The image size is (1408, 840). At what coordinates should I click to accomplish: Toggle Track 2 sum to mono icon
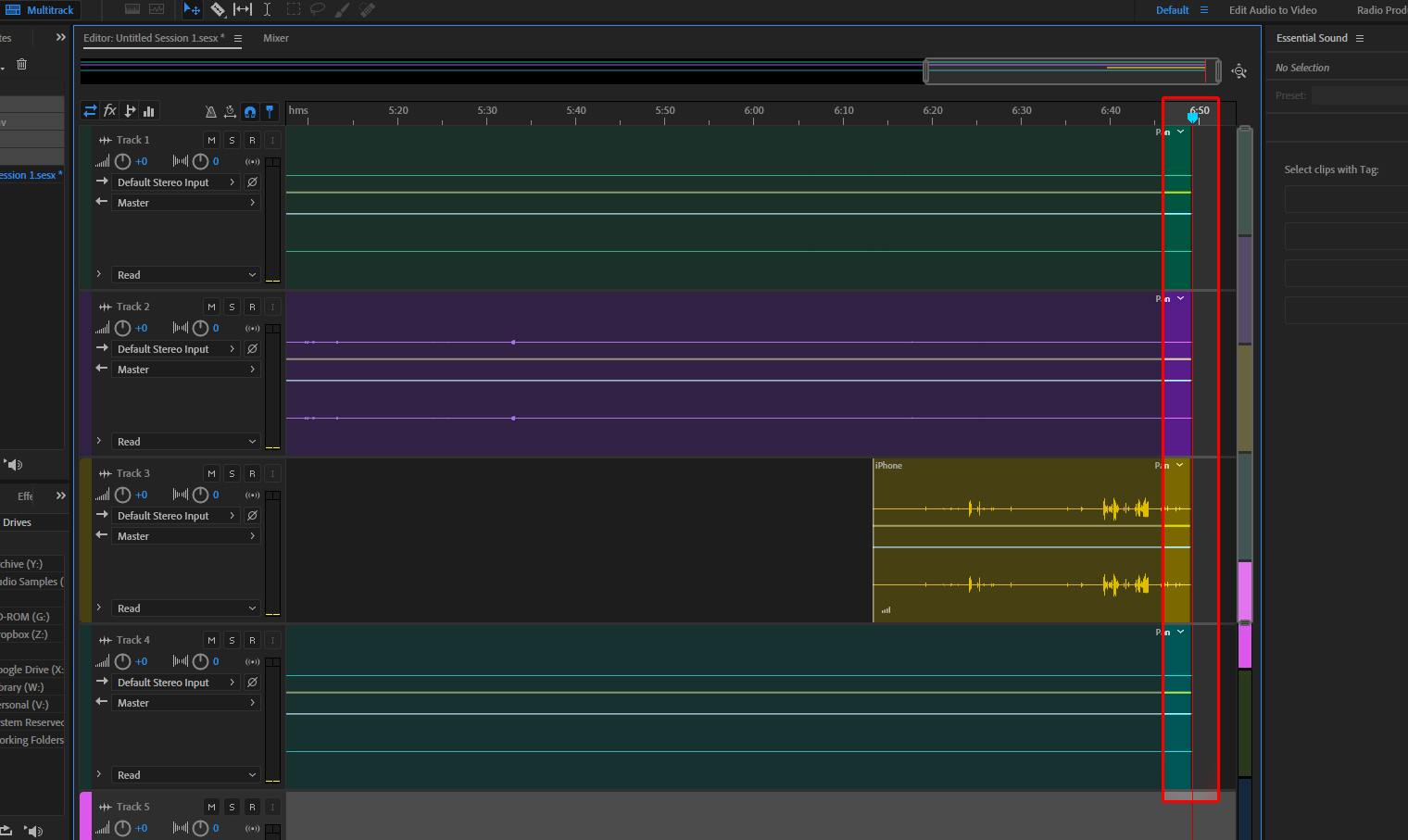point(252,328)
